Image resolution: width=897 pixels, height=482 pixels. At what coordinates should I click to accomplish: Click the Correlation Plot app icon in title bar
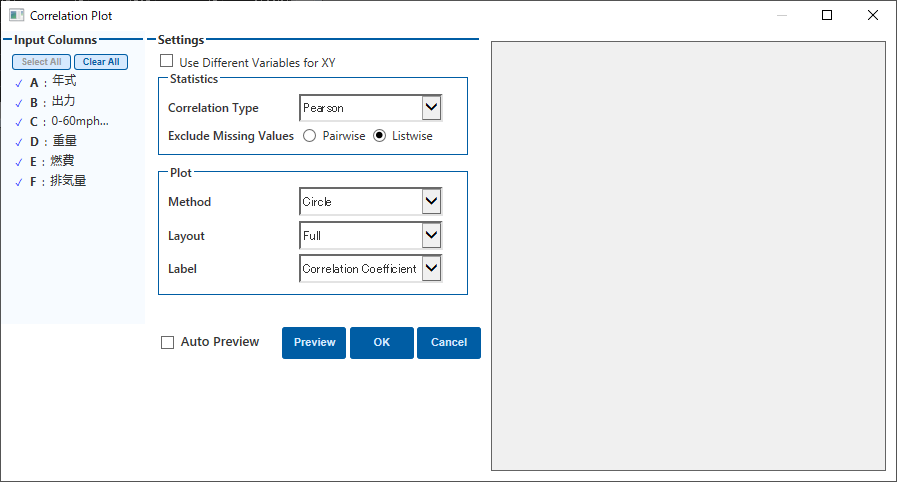(x=17, y=15)
